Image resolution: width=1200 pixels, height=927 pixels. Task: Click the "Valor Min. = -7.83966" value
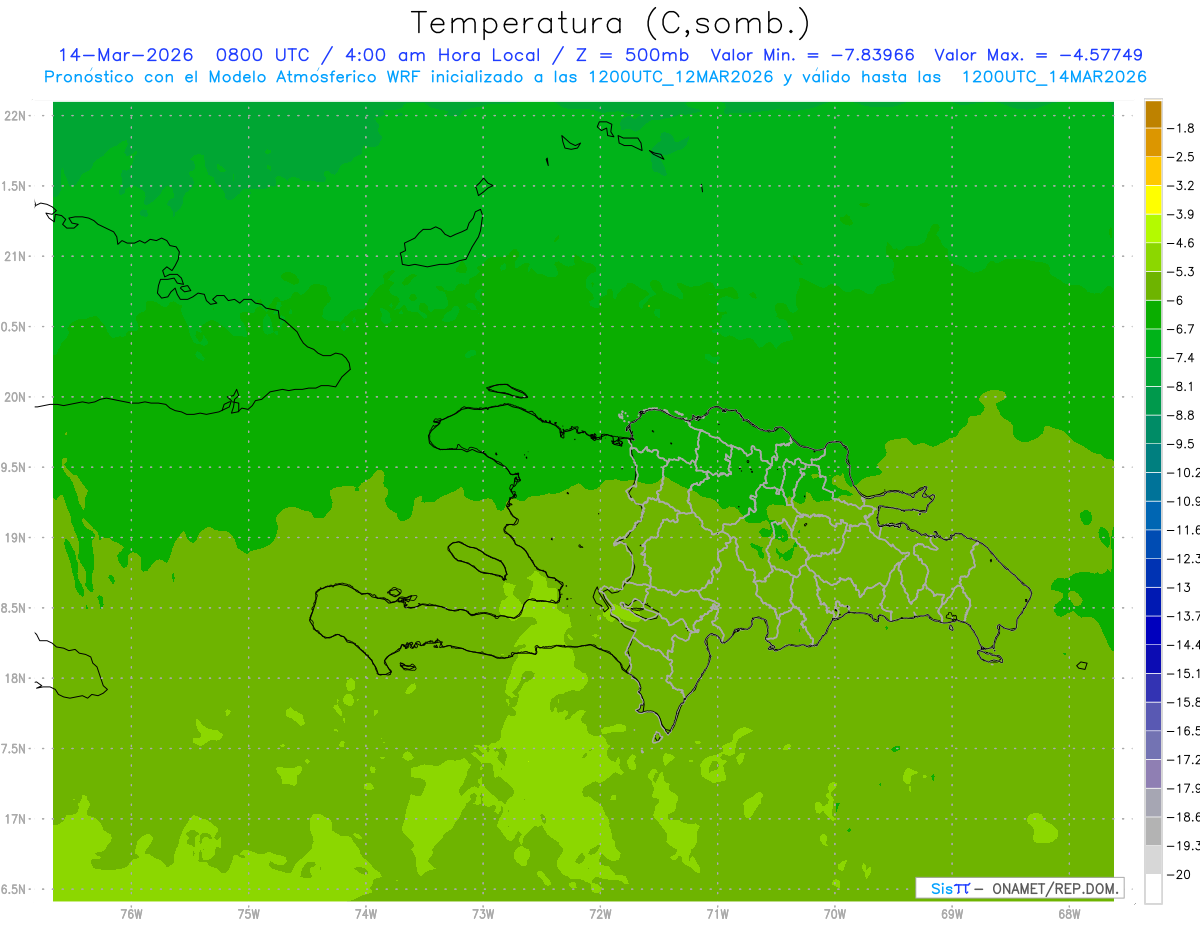[x=812, y=55]
